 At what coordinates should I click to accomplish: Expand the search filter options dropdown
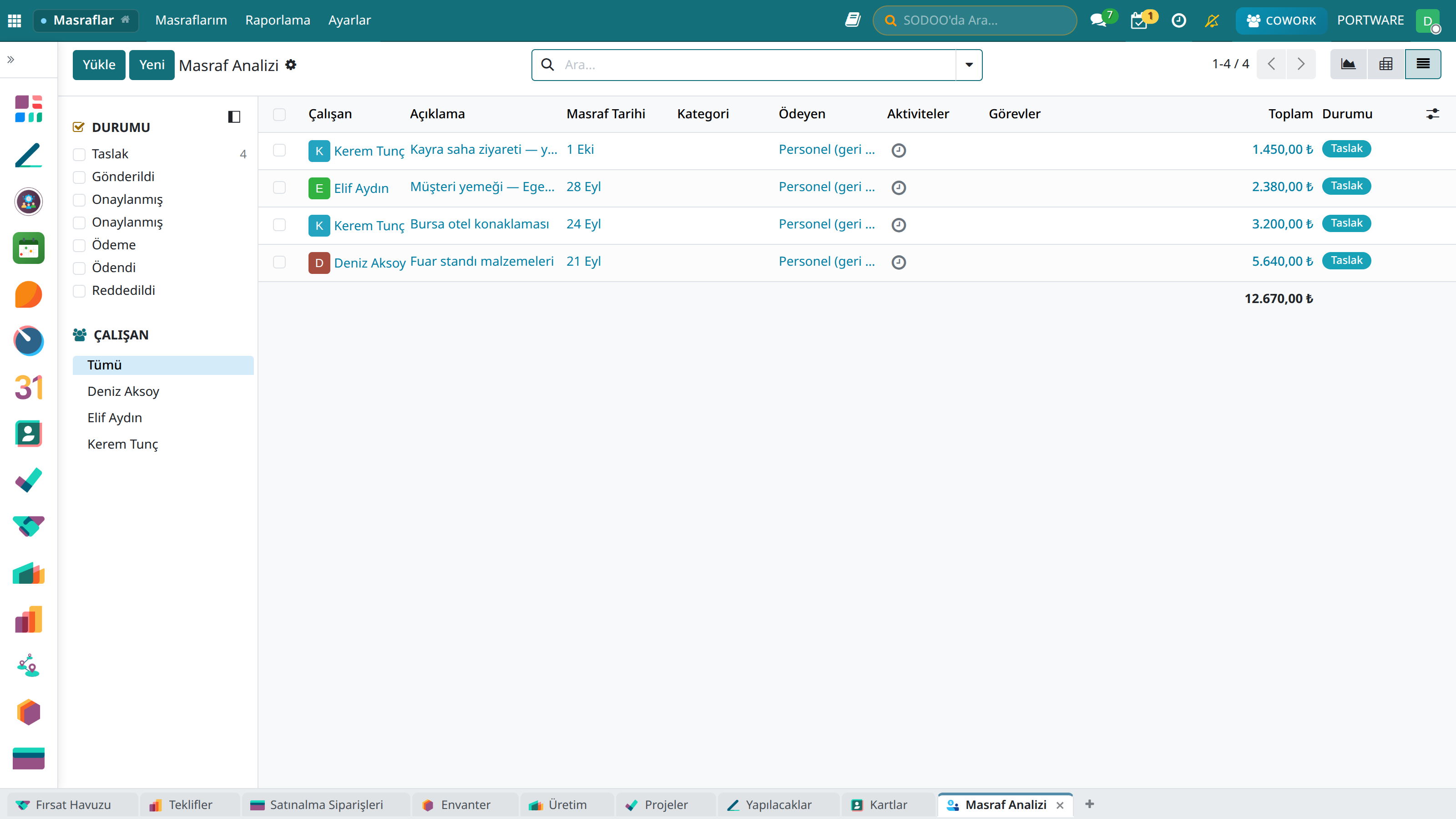tap(969, 65)
